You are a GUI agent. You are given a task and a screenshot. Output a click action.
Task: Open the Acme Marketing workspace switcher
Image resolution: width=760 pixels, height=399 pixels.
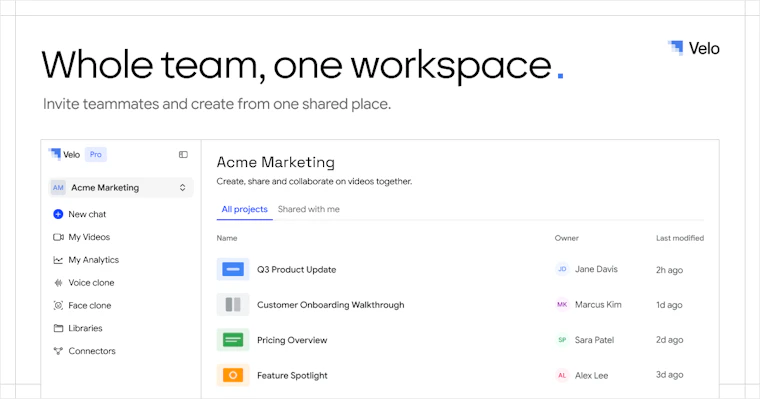pyautogui.click(x=120, y=188)
